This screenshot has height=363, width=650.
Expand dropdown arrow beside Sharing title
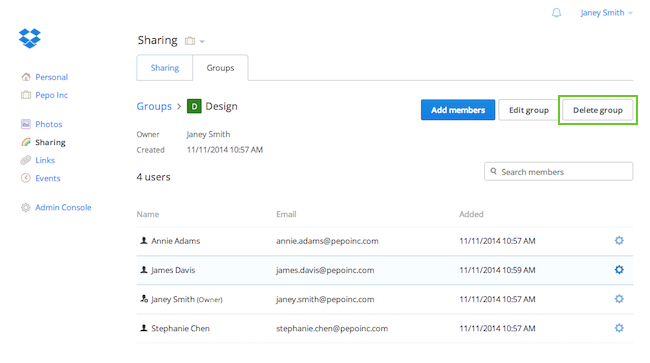click(x=202, y=41)
